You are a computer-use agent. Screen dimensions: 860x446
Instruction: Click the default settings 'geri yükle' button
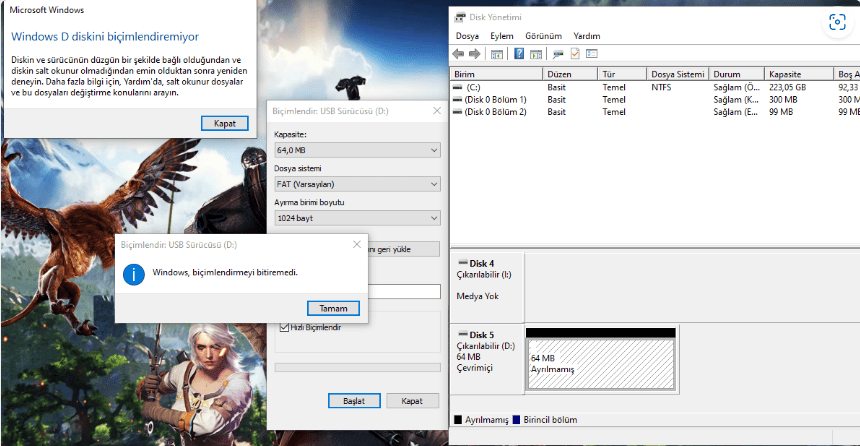[x=404, y=249]
